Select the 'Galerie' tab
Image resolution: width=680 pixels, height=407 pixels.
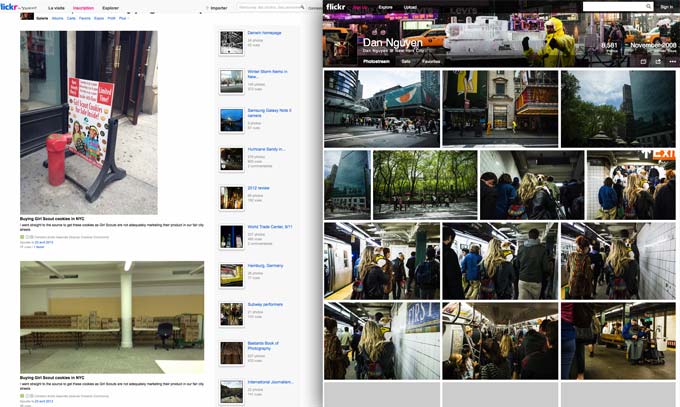coord(42,18)
